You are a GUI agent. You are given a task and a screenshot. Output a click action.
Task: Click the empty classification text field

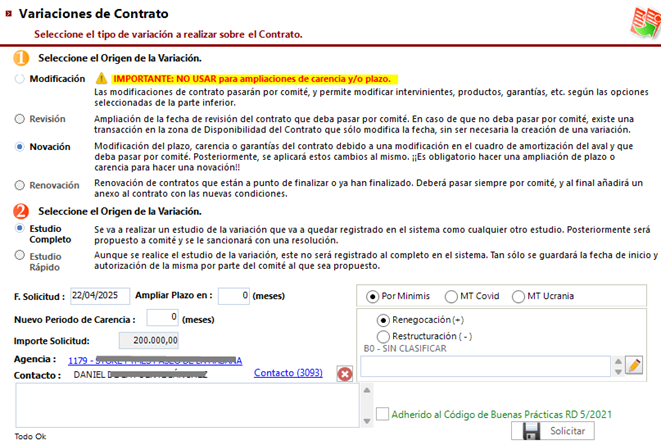click(485, 366)
